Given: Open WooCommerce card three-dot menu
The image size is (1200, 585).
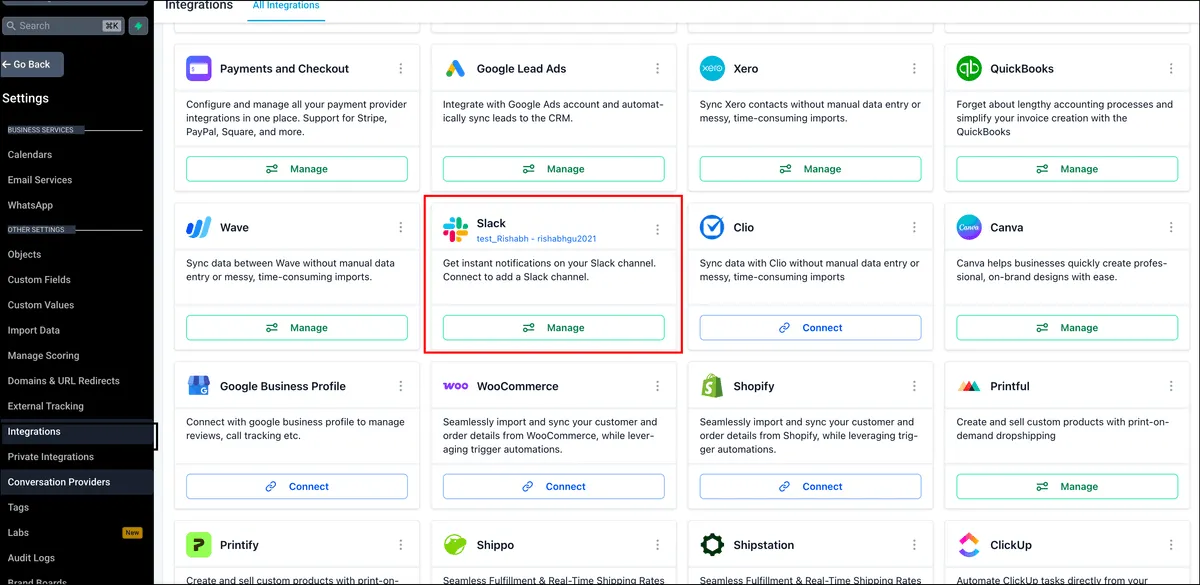Looking at the screenshot, I should [x=658, y=386].
